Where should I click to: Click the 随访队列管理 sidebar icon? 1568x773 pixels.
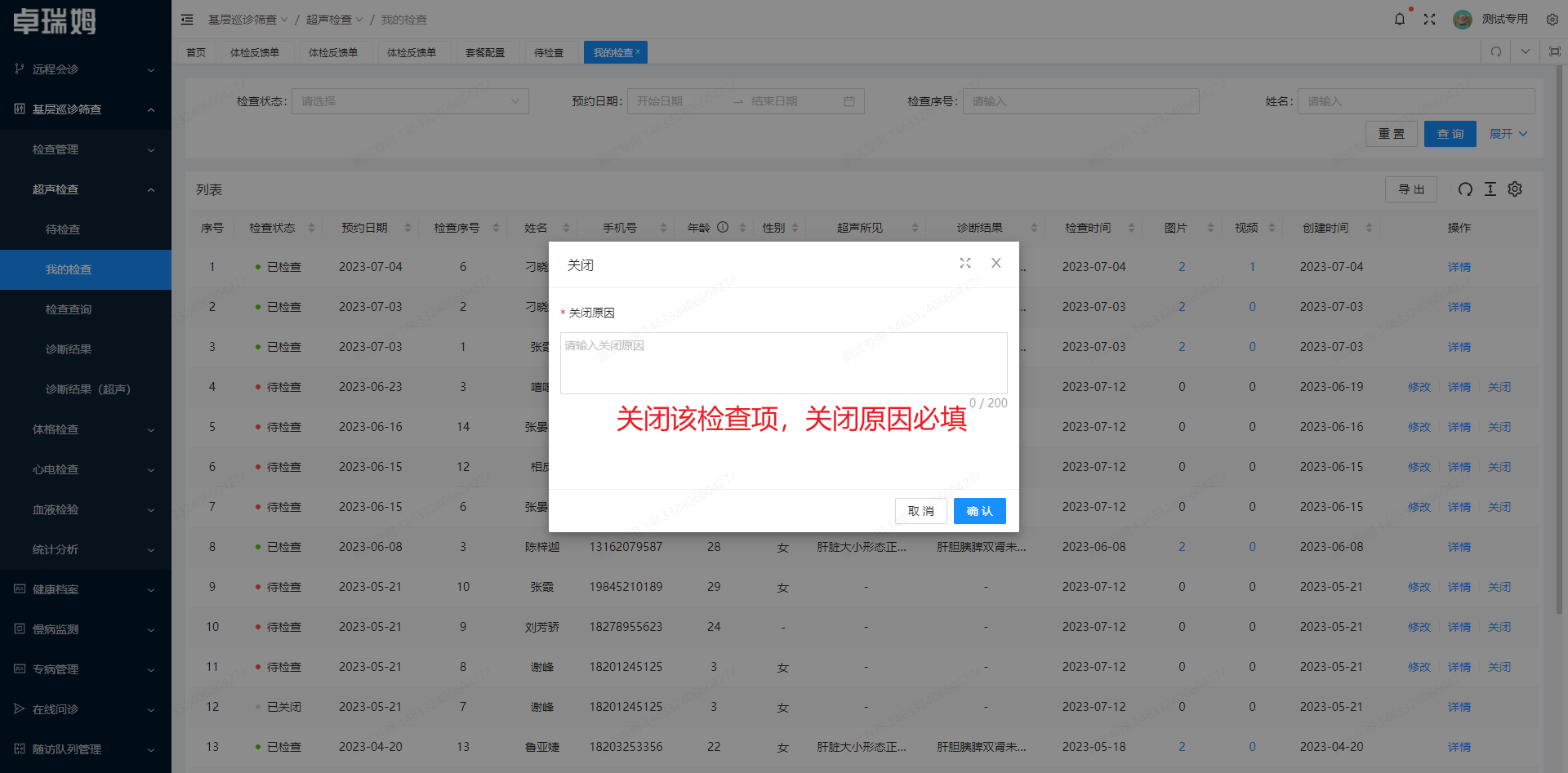click(x=19, y=749)
